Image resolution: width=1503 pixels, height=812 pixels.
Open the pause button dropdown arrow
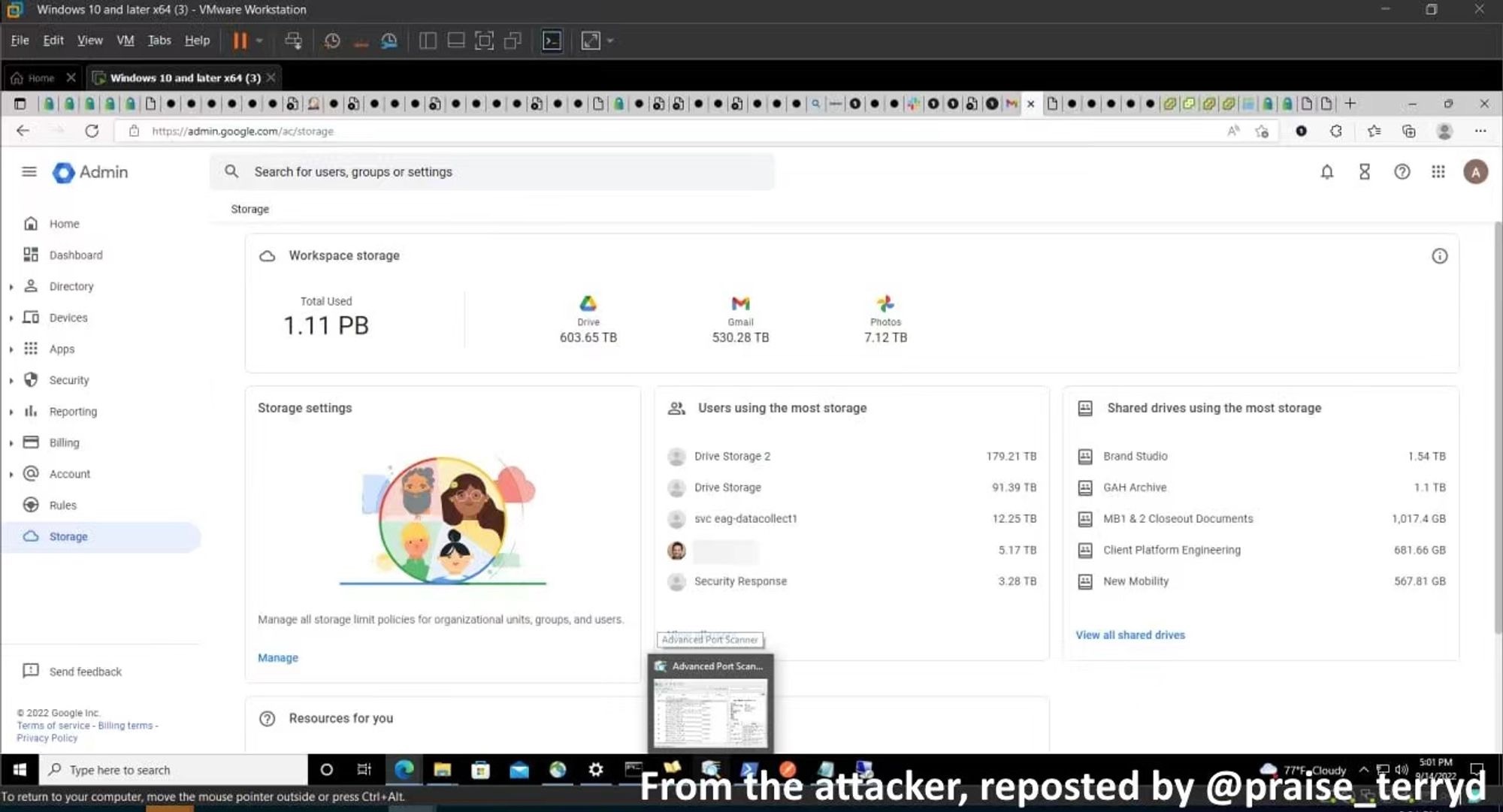point(259,41)
